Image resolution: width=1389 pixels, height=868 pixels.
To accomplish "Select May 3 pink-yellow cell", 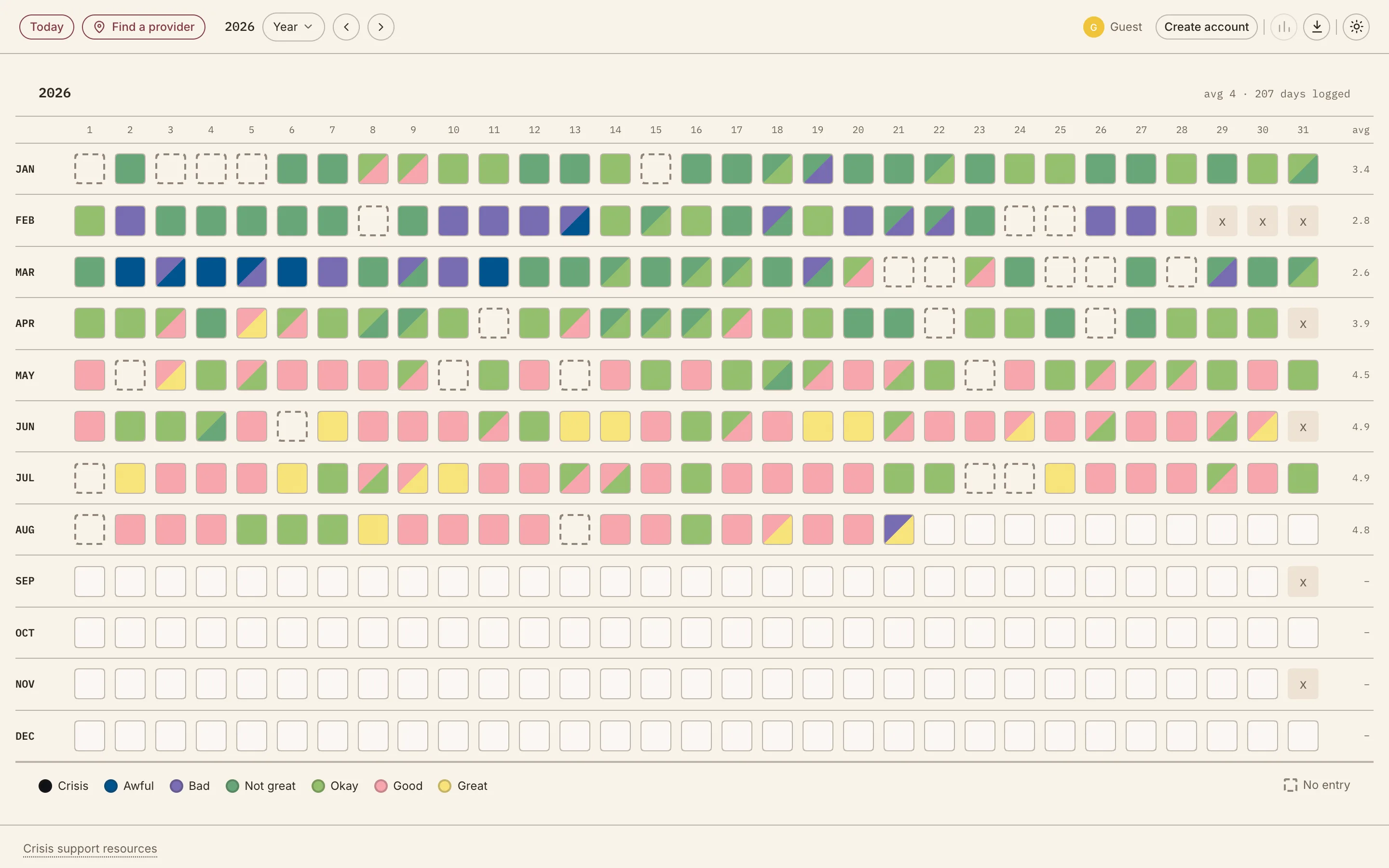I will [170, 375].
